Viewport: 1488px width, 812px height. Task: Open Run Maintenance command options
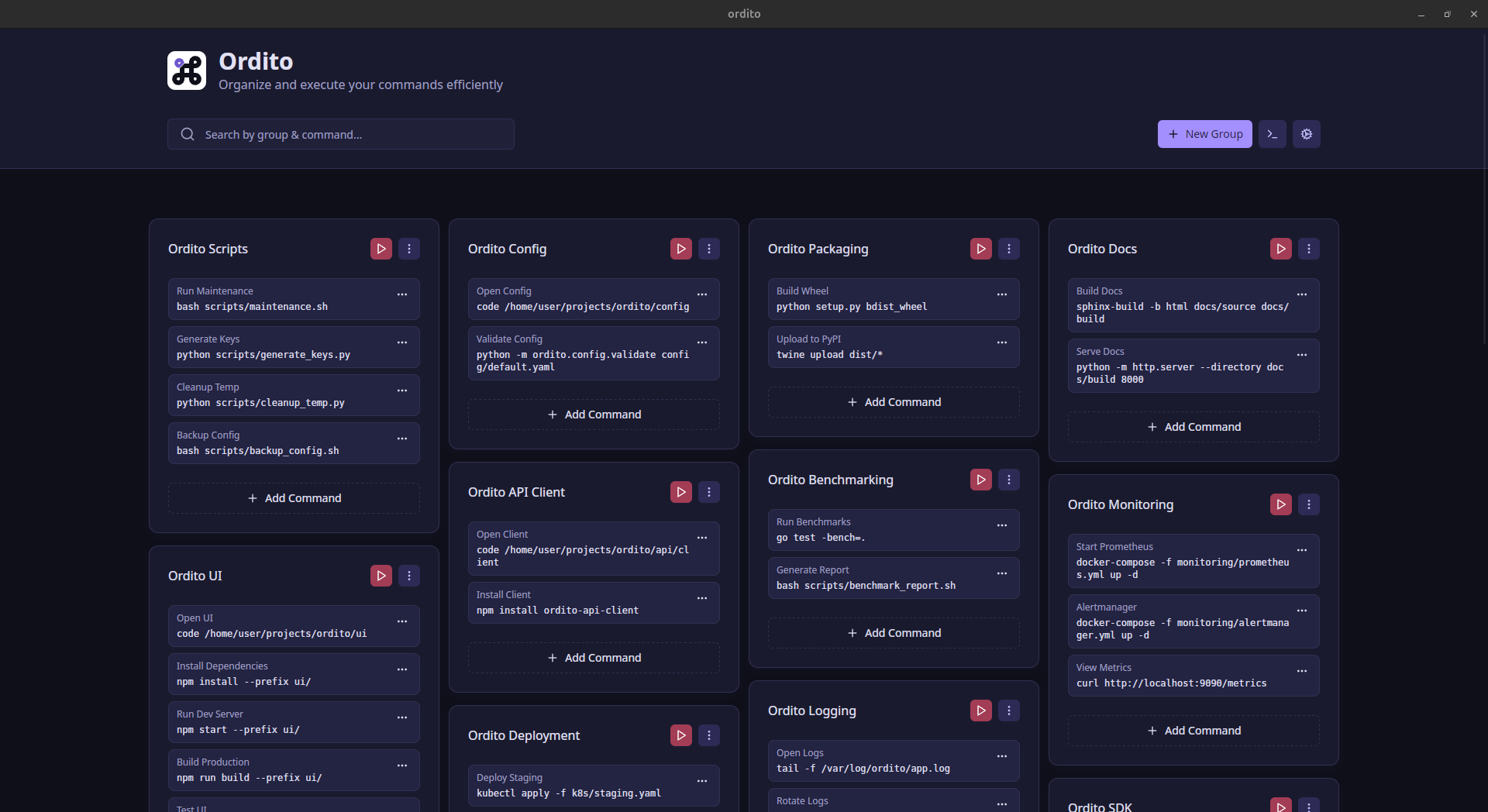click(402, 294)
